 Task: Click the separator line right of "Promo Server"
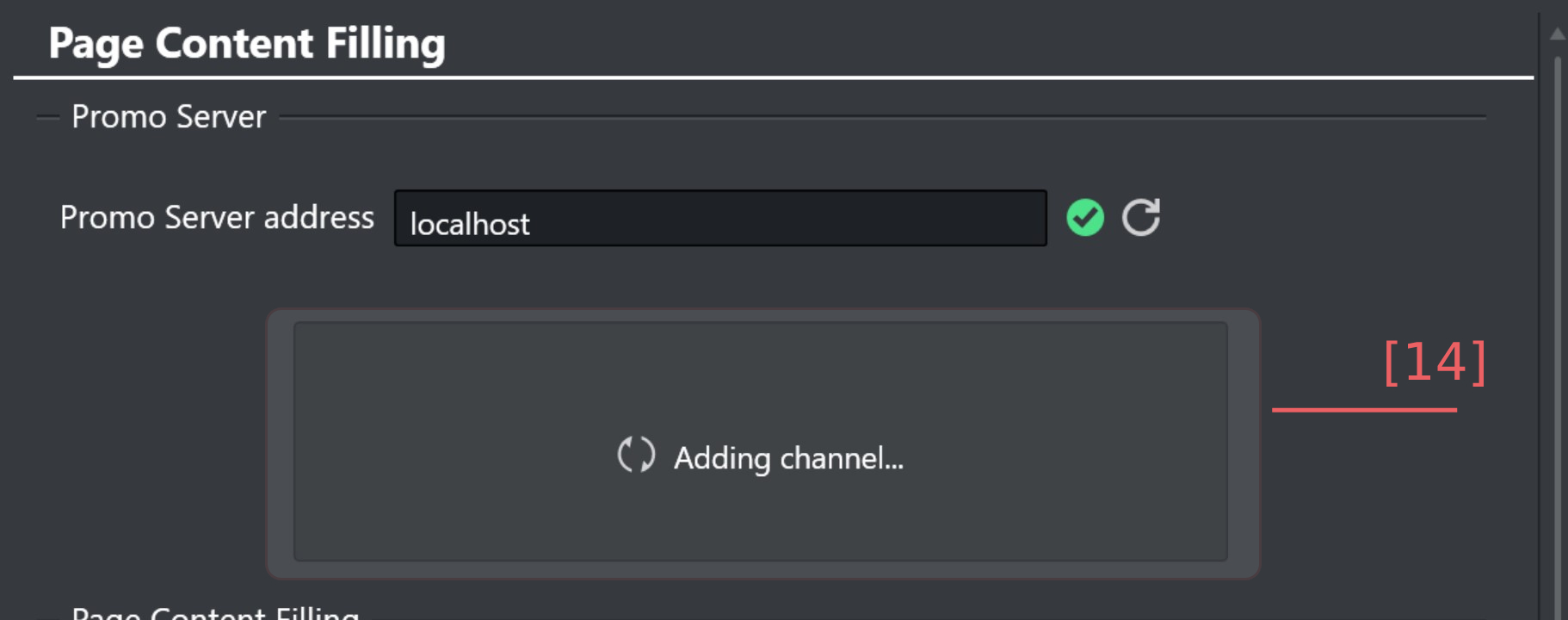(882, 116)
